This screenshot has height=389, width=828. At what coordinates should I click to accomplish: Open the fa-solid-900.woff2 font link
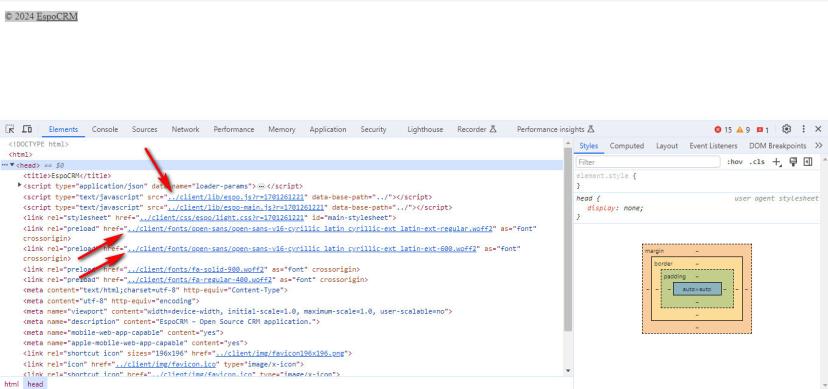click(196, 270)
